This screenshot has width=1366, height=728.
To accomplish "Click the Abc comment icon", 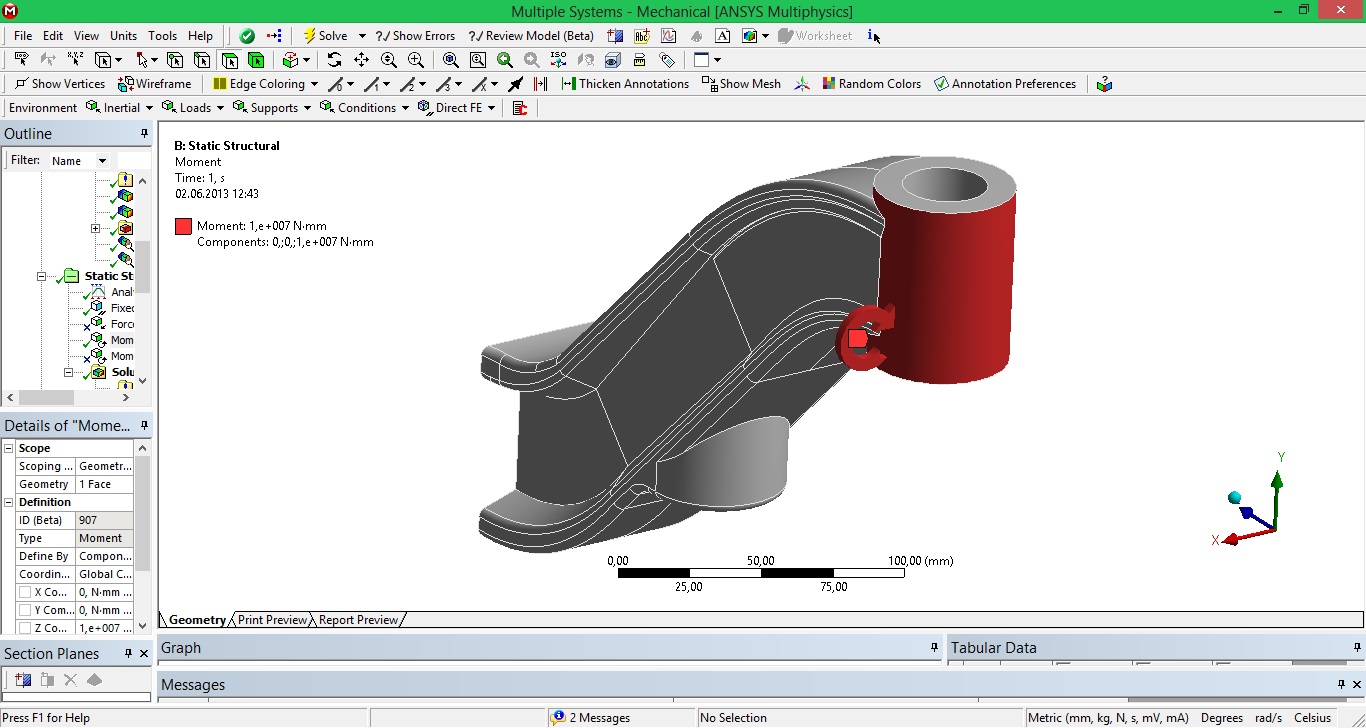I will point(643,36).
